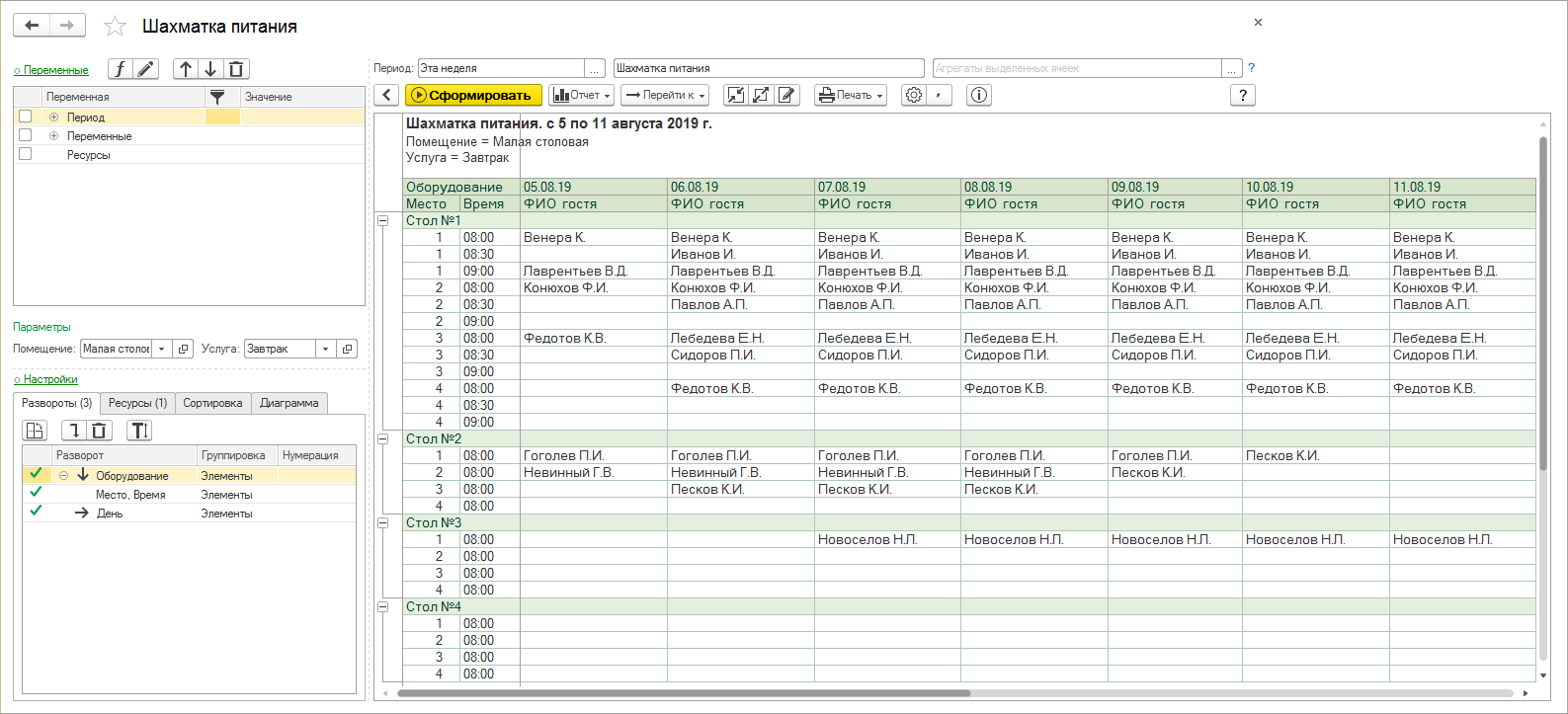Click the collapse-all-groups icon in the report toolbar
This screenshot has height=714, width=1568.
[735, 95]
